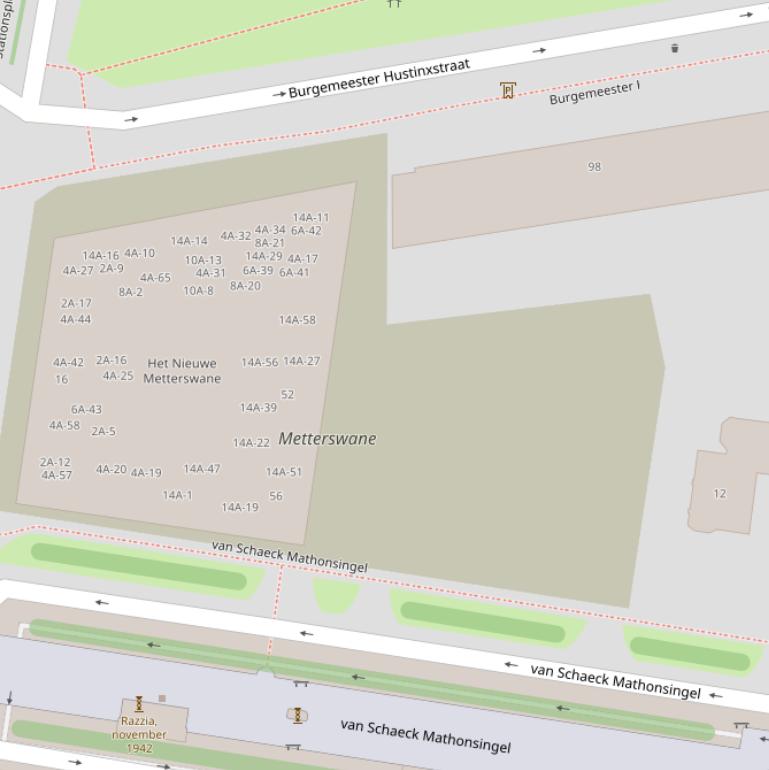Click the bench icon at the far right canal edge

coord(740,725)
